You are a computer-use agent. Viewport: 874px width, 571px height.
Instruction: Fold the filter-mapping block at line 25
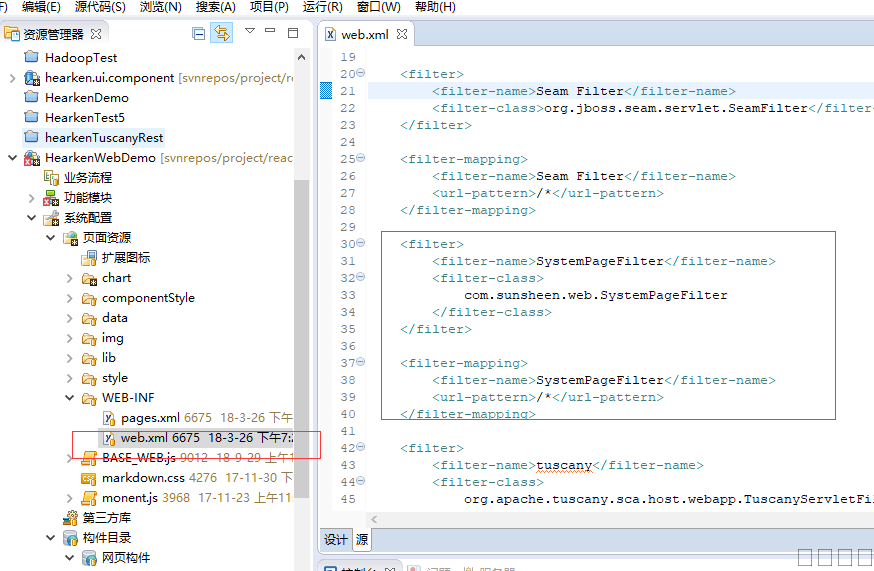[361, 159]
